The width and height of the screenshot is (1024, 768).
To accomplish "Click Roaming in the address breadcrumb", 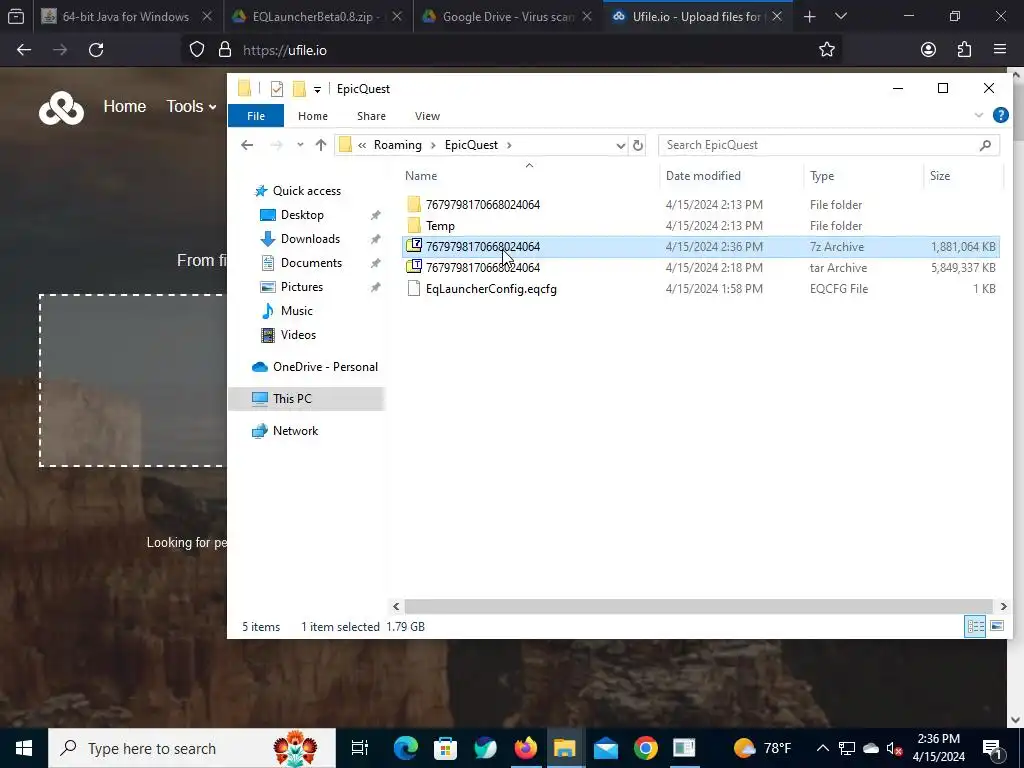I will [397, 145].
